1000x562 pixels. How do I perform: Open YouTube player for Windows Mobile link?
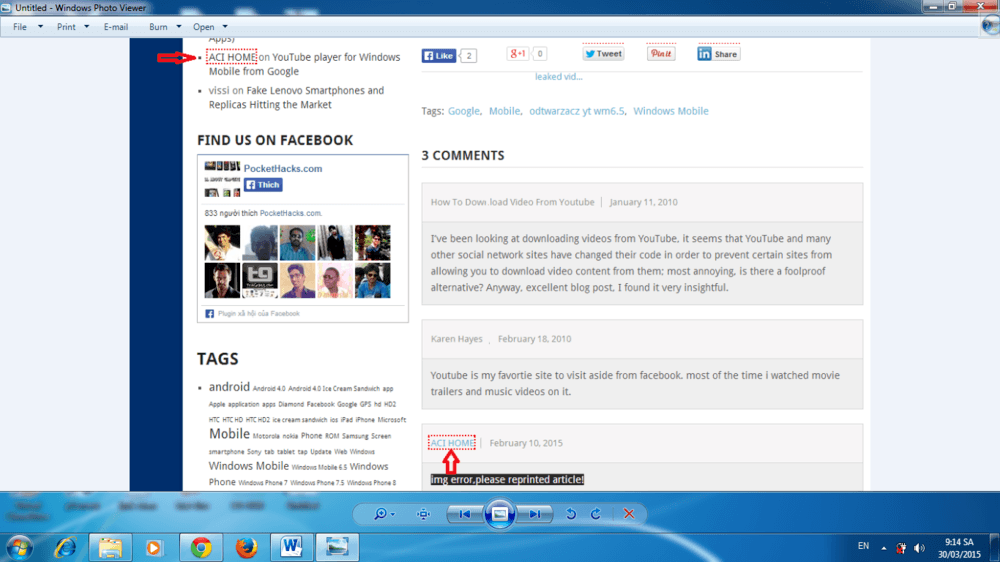click(305, 64)
